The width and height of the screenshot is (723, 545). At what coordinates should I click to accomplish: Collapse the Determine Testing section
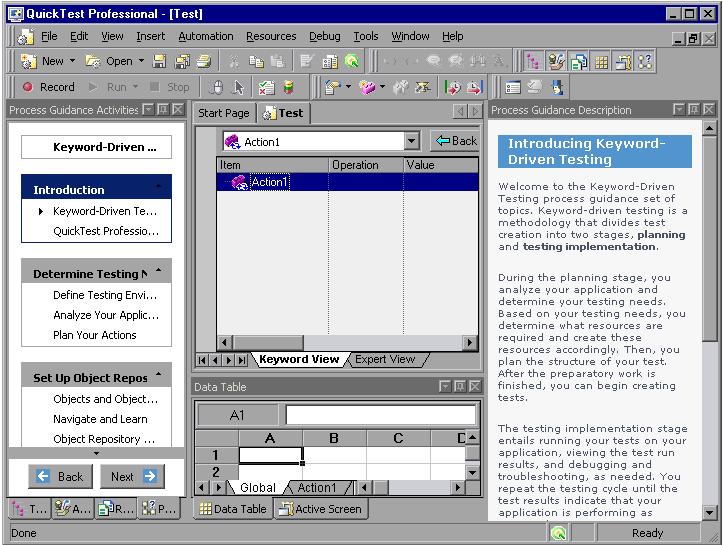pos(158,271)
